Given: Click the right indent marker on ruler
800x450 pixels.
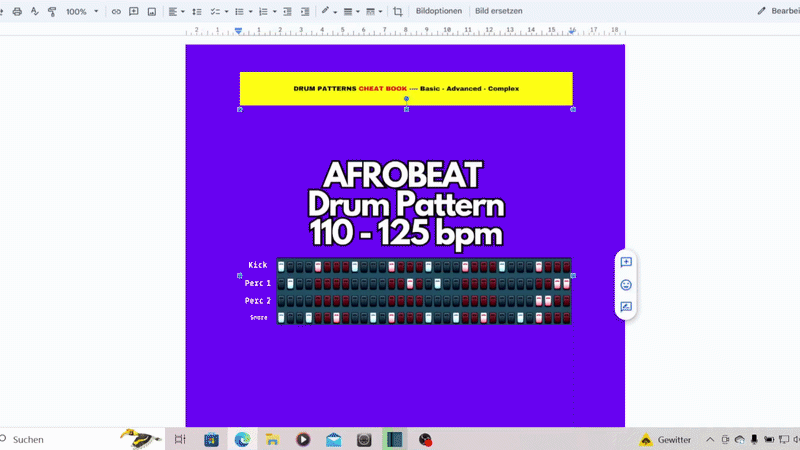Looking at the screenshot, I should tap(572, 31).
